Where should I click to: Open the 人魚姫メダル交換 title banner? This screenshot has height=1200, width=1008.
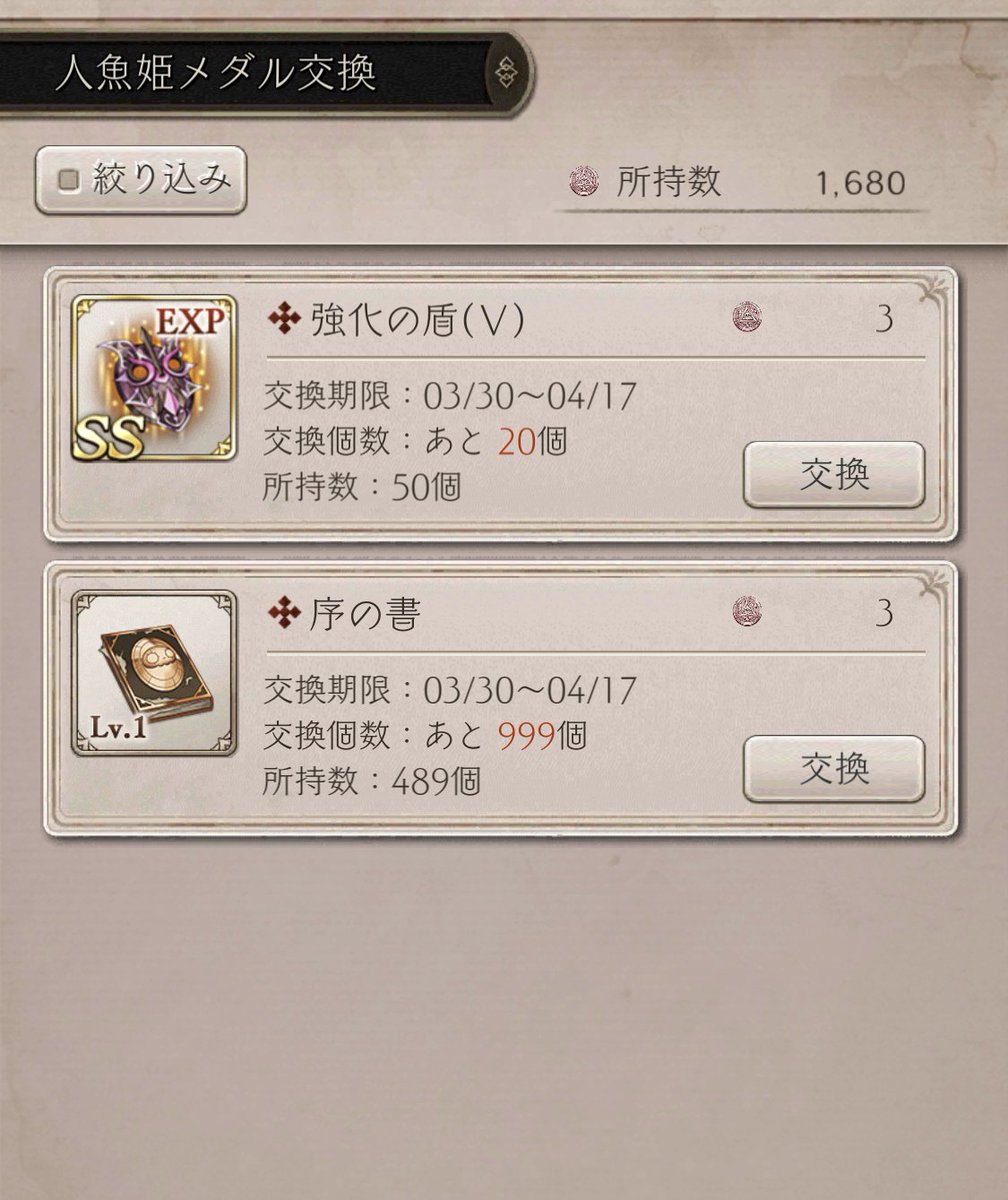pyautogui.click(x=263, y=73)
